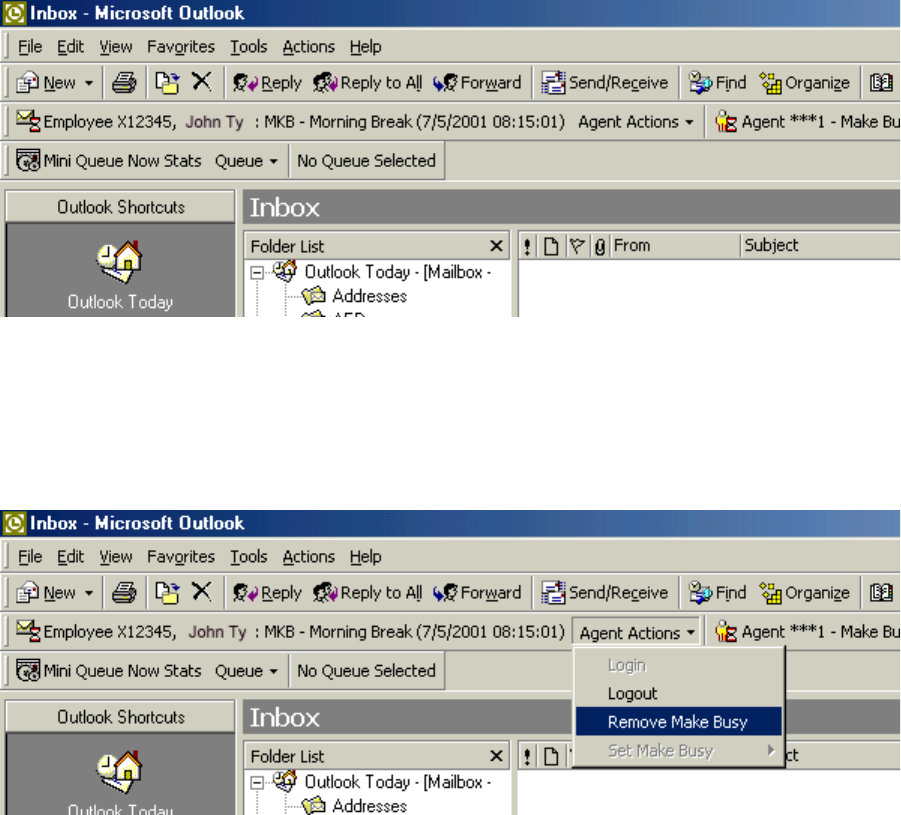This screenshot has width=901, height=815.
Task: Click Organize button in upper window
Action: tap(804, 83)
